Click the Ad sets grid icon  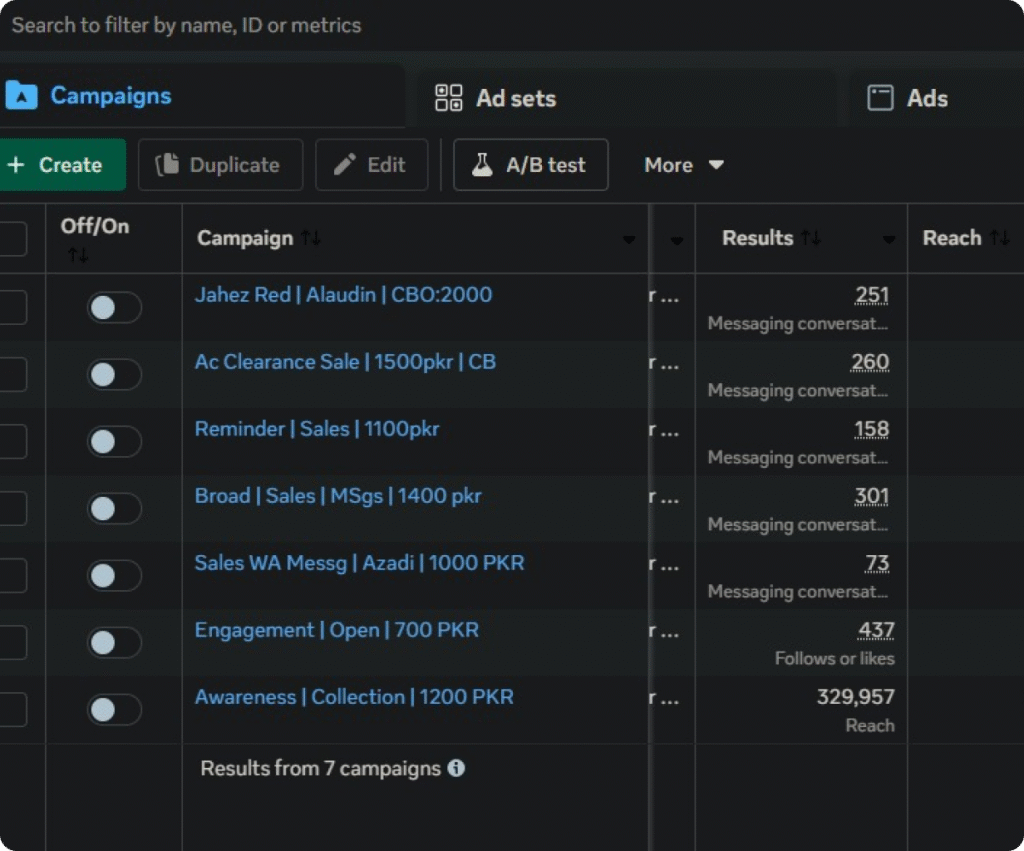[449, 98]
